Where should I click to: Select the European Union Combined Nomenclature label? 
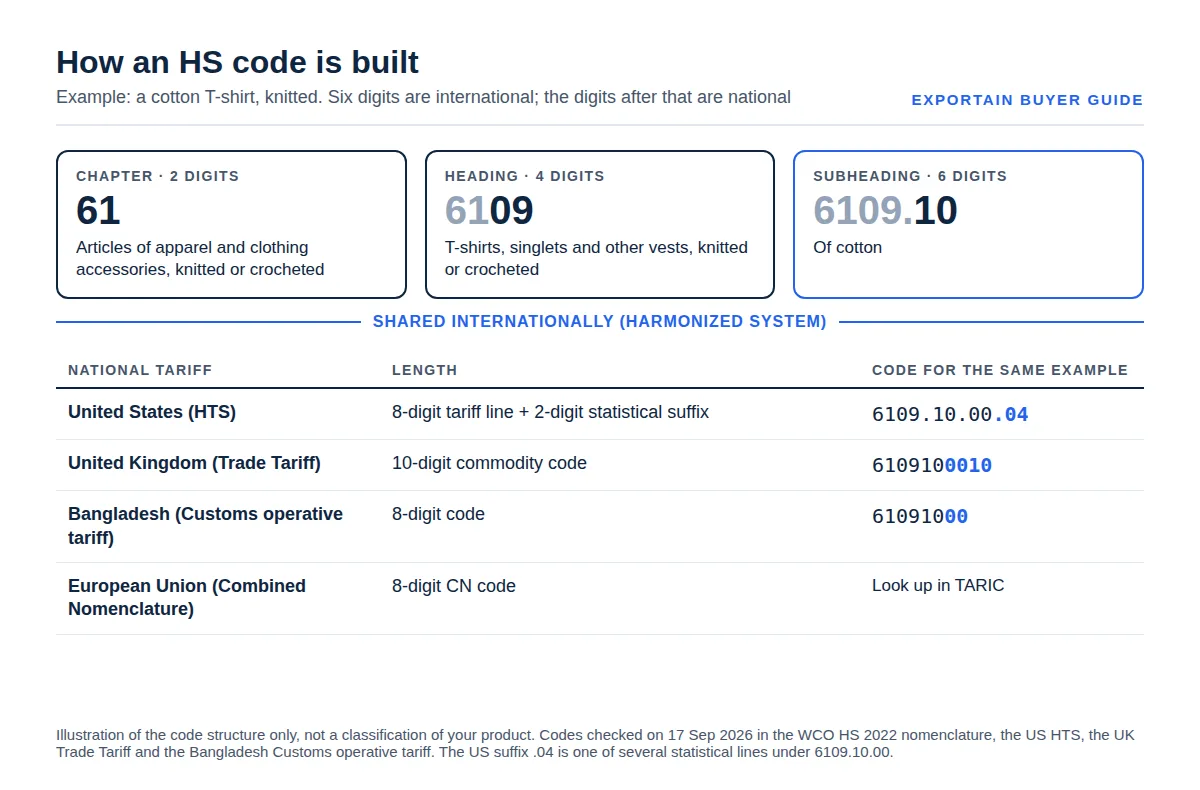click(x=187, y=597)
